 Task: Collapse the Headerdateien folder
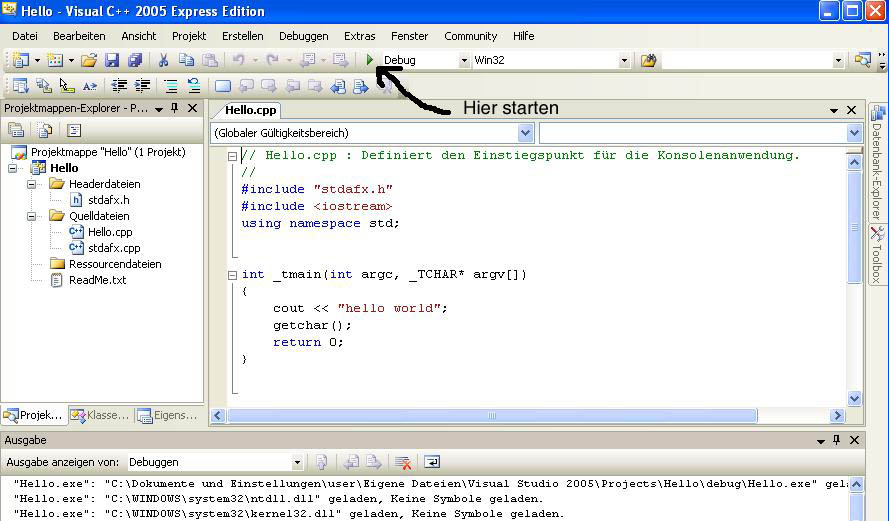(32, 184)
